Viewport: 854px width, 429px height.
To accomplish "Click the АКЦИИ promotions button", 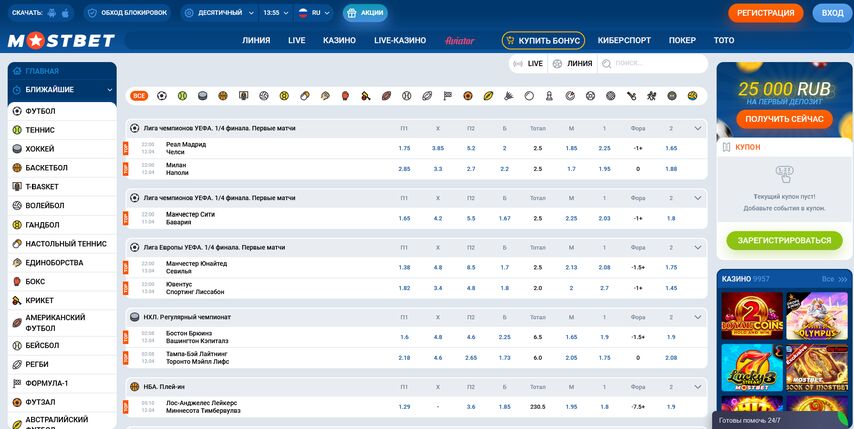I will [365, 13].
